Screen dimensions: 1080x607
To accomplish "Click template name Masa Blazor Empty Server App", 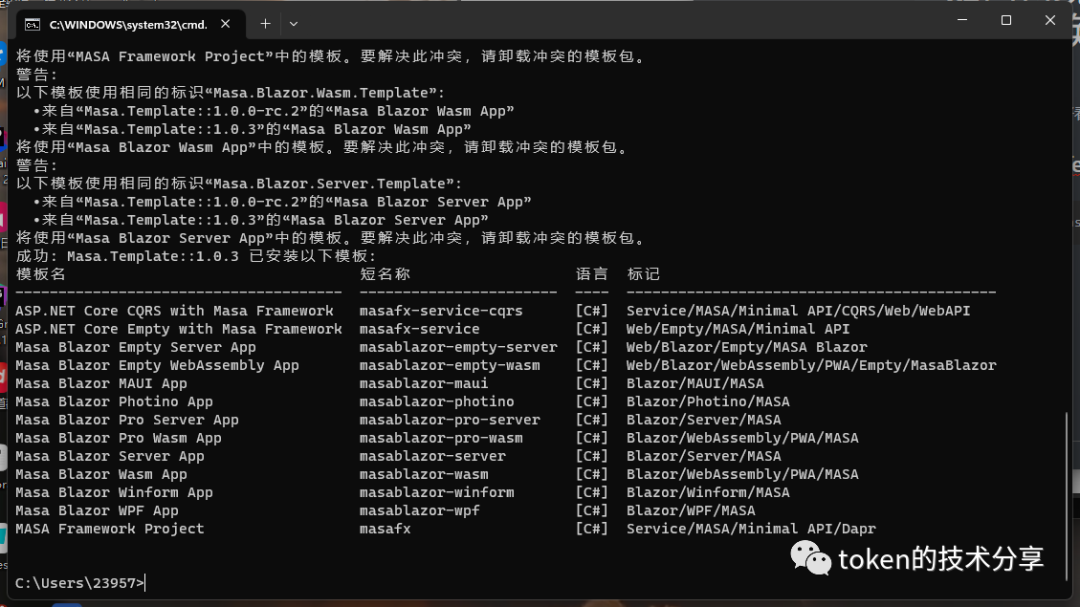I will 136,347.
